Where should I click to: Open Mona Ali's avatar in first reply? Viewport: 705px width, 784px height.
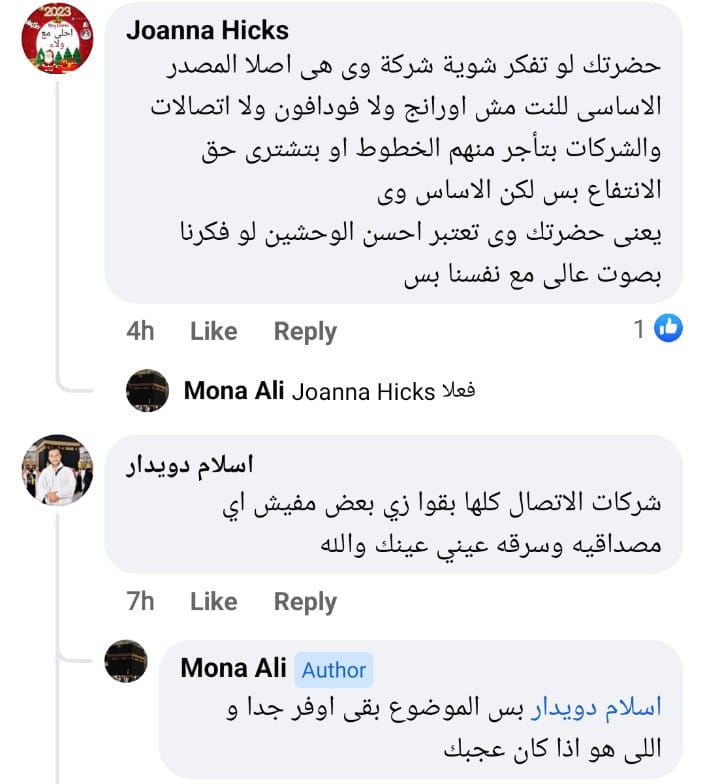click(148, 390)
